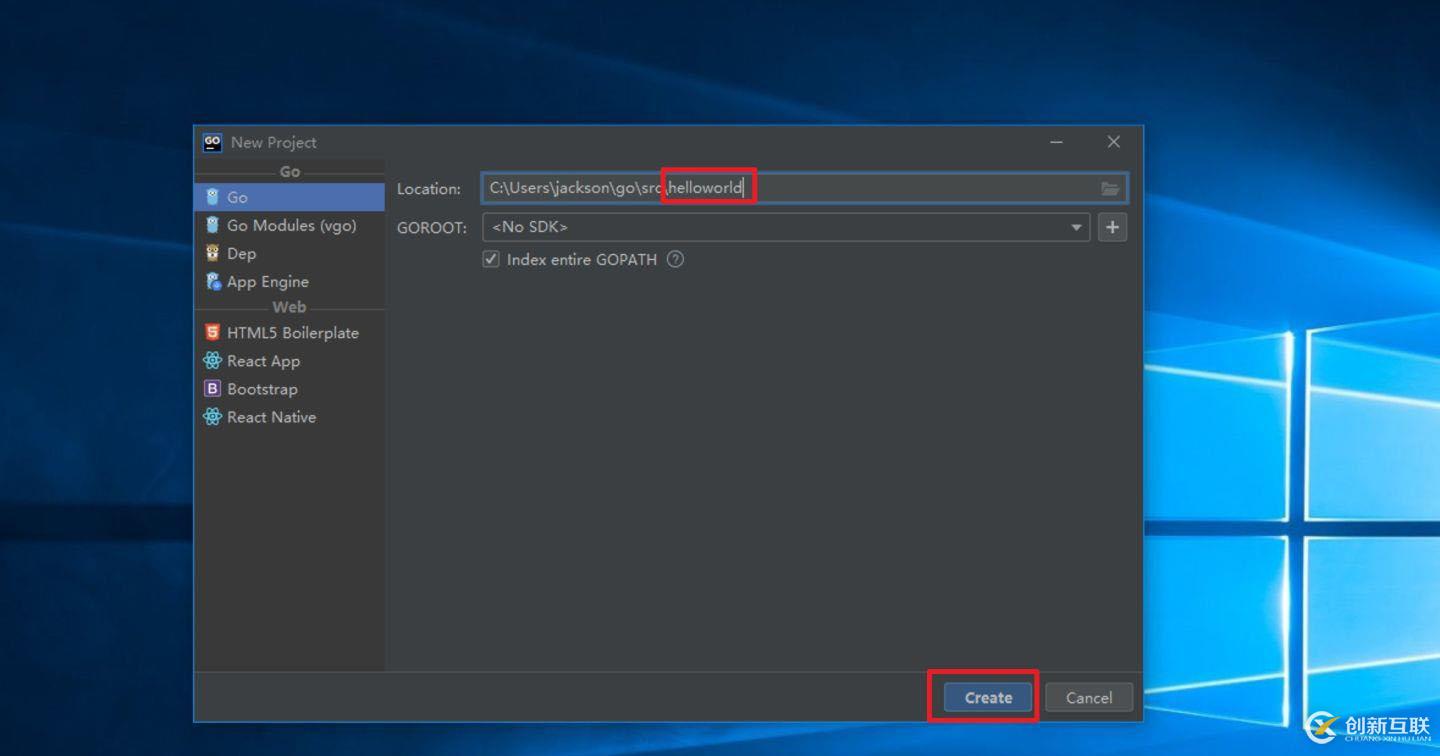Click the Go Modules gopher icon
Viewport: 1440px width, 756px height.
(212, 225)
